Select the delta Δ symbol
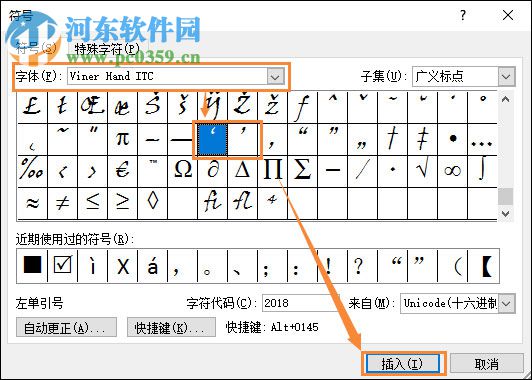Viewport: 532px width, 380px height. pos(242,171)
